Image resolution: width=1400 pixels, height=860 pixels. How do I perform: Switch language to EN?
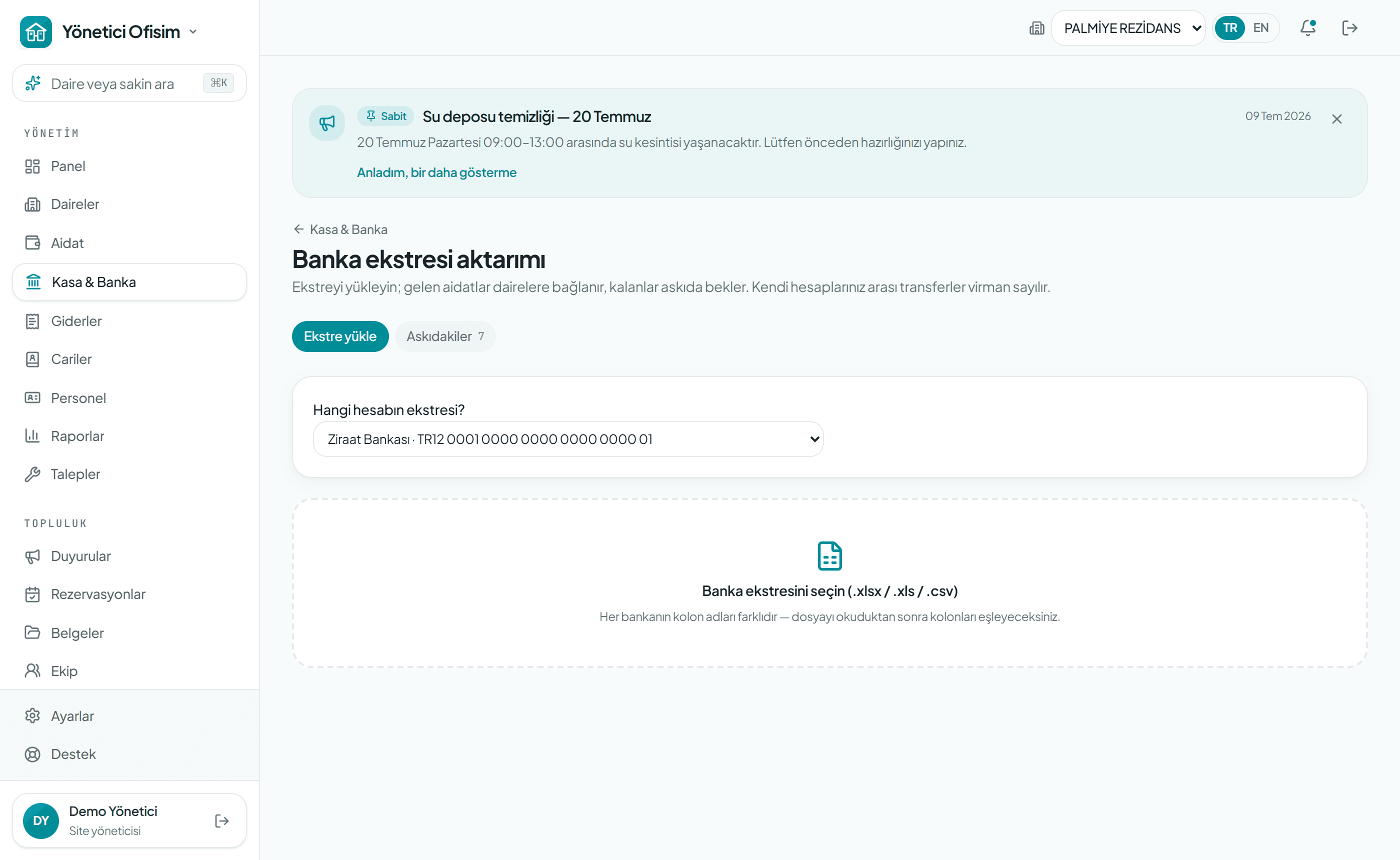pos(1260,28)
